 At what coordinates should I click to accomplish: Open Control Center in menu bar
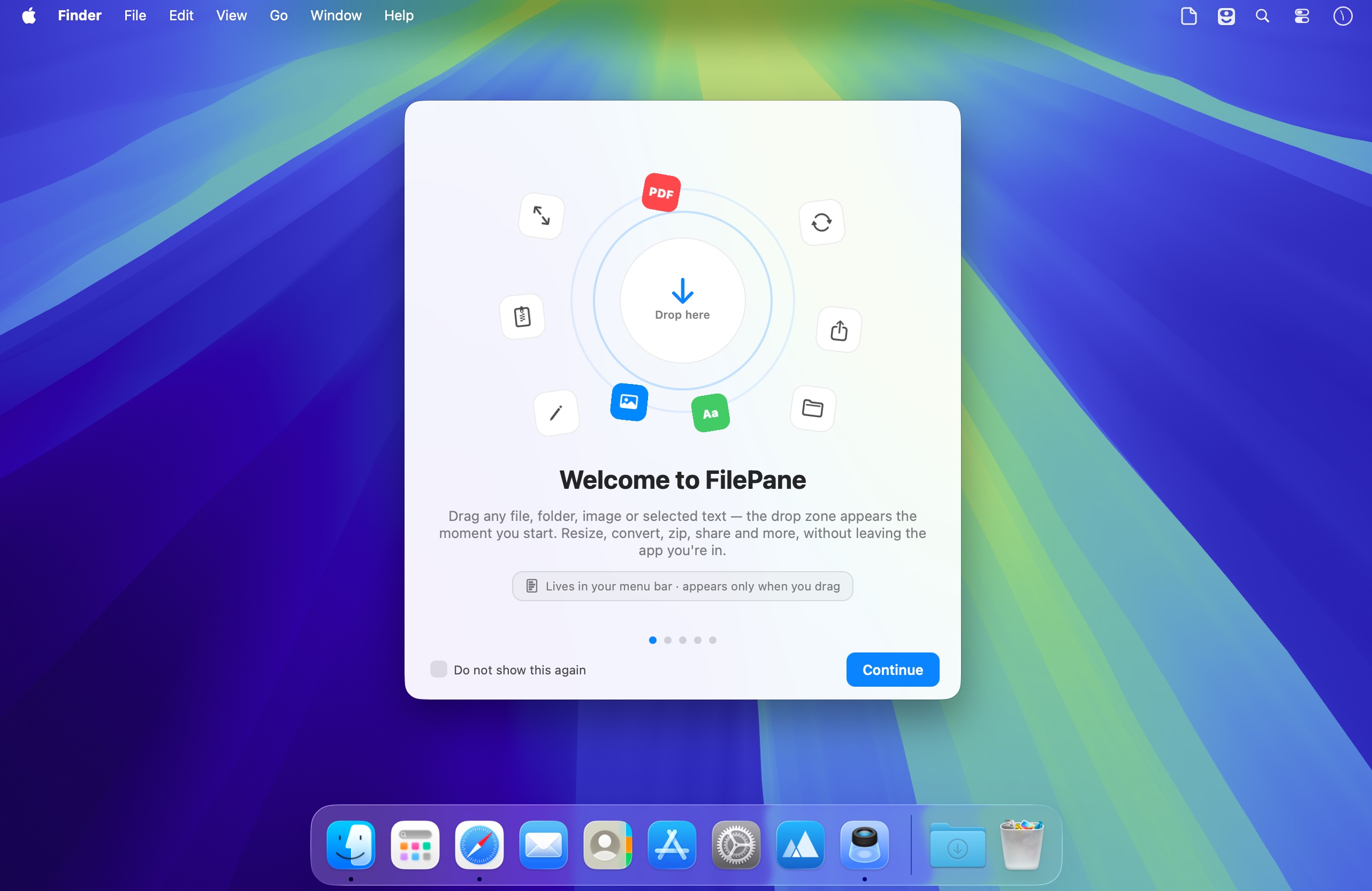tap(1302, 16)
